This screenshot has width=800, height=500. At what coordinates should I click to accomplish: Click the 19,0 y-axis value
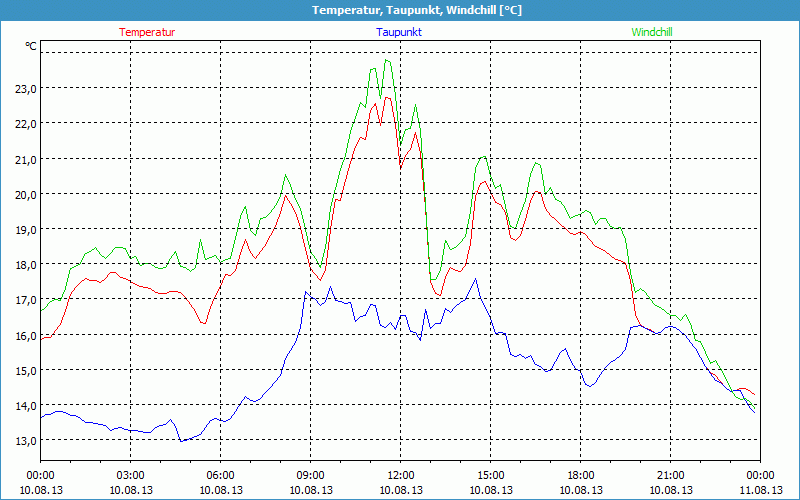pos(26,230)
